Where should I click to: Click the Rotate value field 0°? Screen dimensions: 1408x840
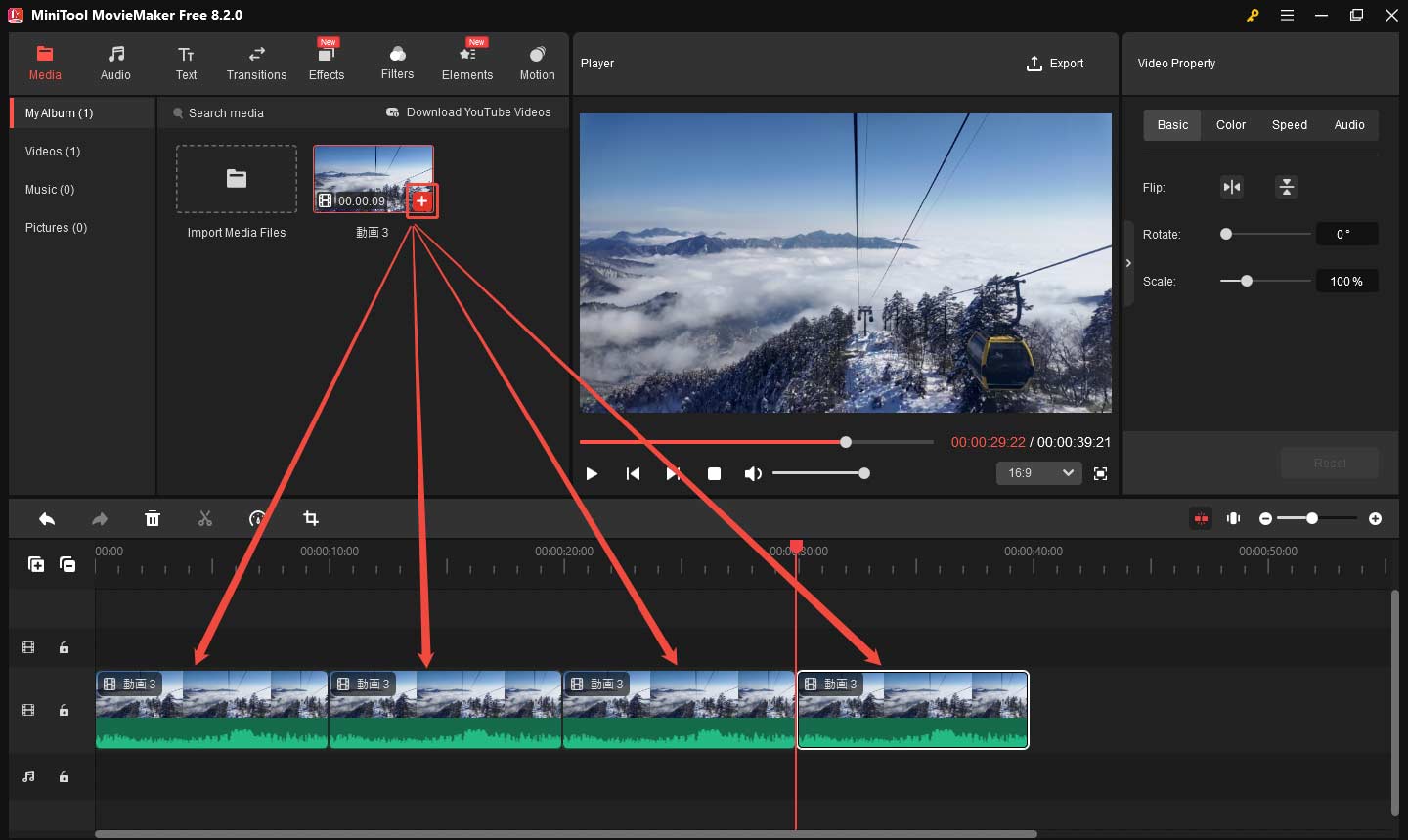(1346, 234)
